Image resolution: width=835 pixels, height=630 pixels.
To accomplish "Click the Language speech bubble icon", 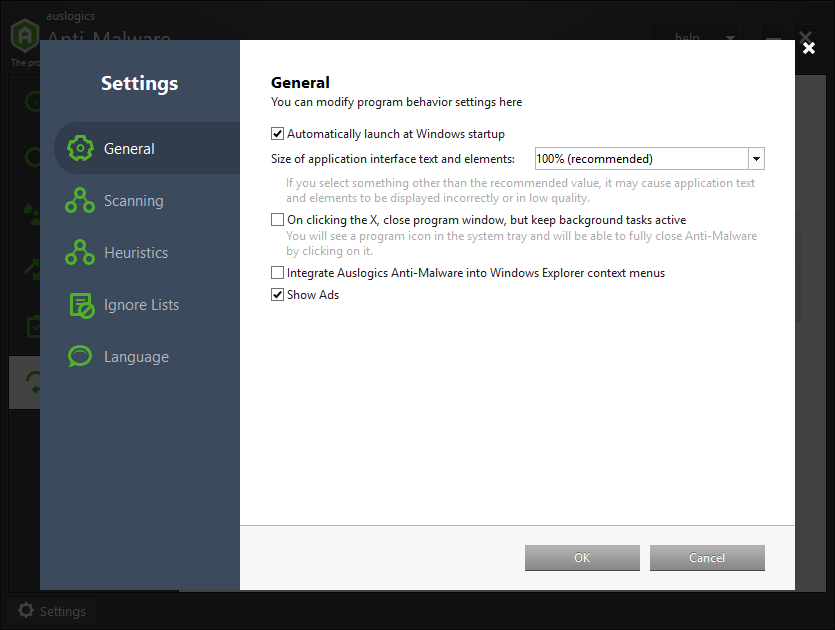I will 80,356.
